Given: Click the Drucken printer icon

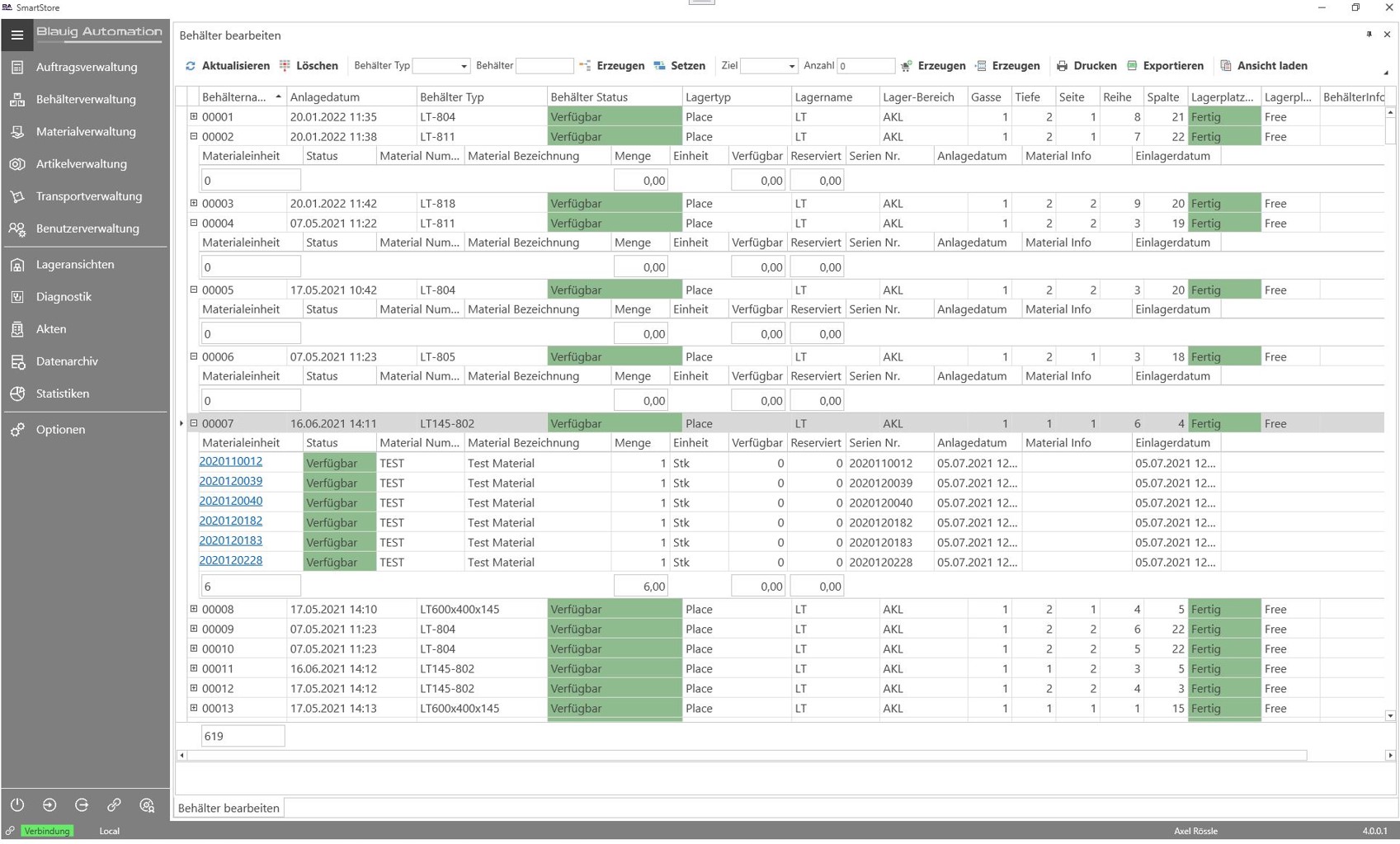Looking at the screenshot, I should 1062,66.
